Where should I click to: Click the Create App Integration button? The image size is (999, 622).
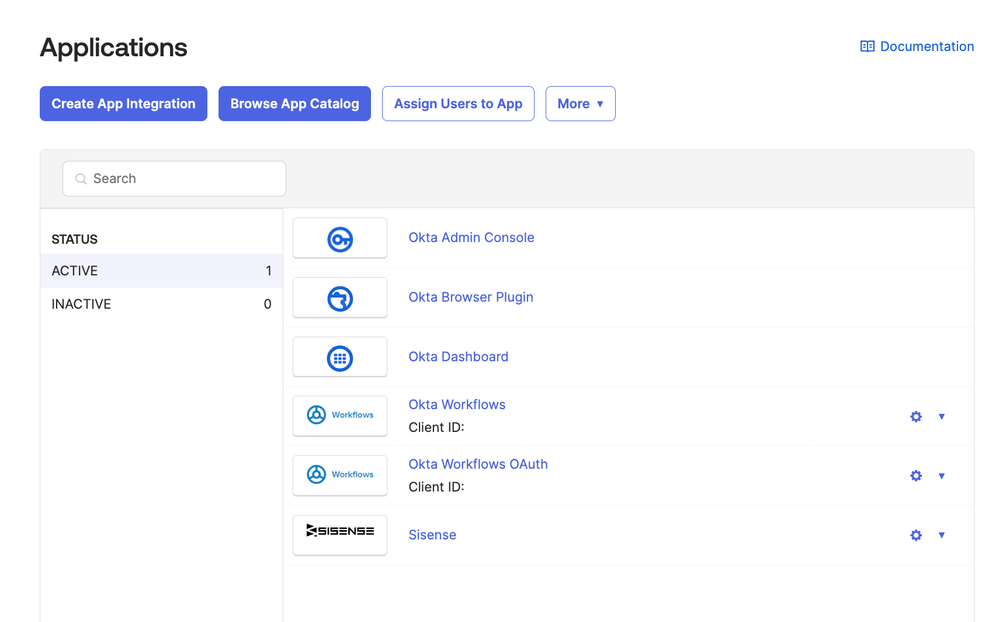[x=124, y=104]
